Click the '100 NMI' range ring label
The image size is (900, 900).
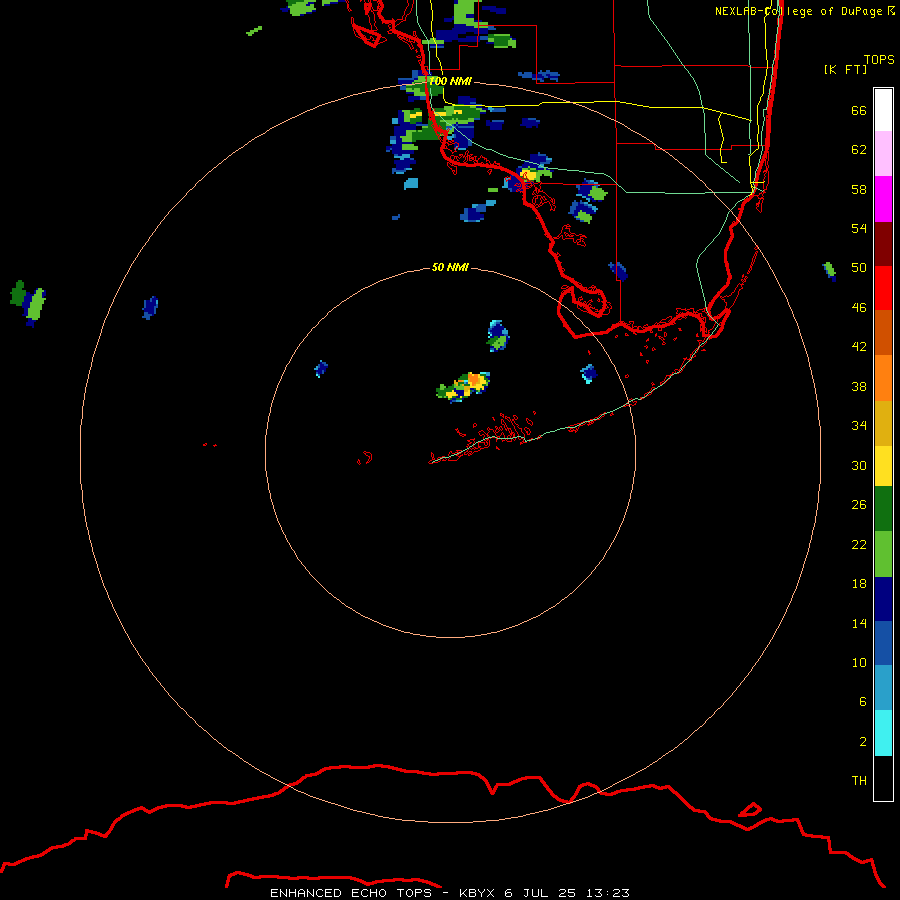(450, 81)
